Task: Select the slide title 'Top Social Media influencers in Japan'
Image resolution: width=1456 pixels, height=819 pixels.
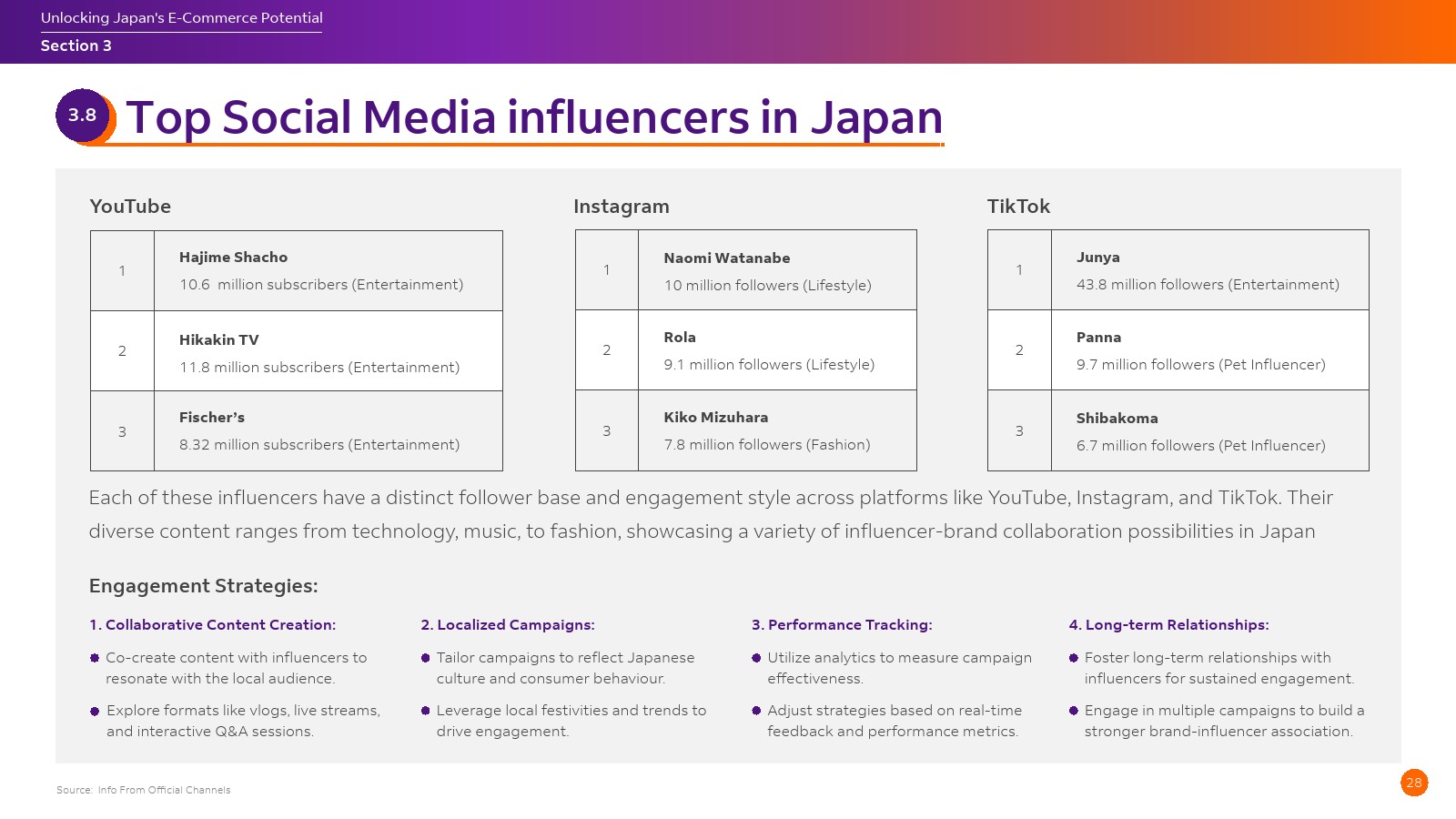Action: [x=534, y=117]
